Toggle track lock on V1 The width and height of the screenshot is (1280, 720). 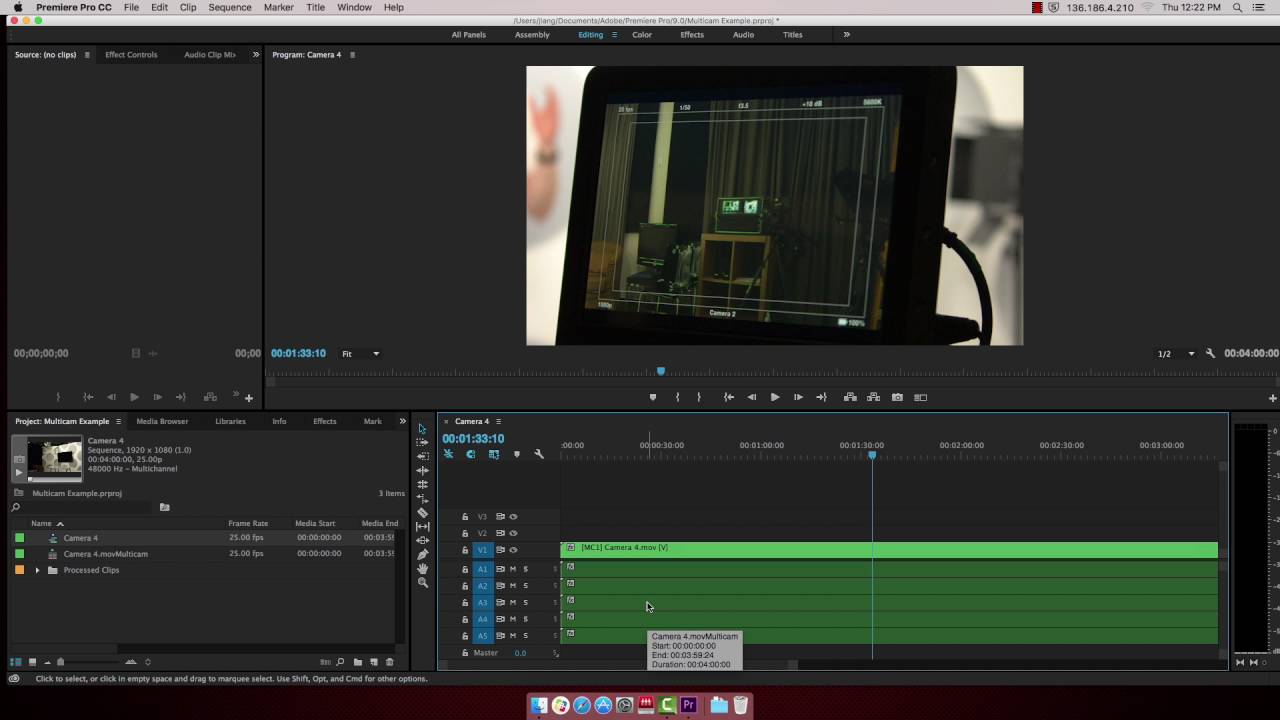[465, 550]
